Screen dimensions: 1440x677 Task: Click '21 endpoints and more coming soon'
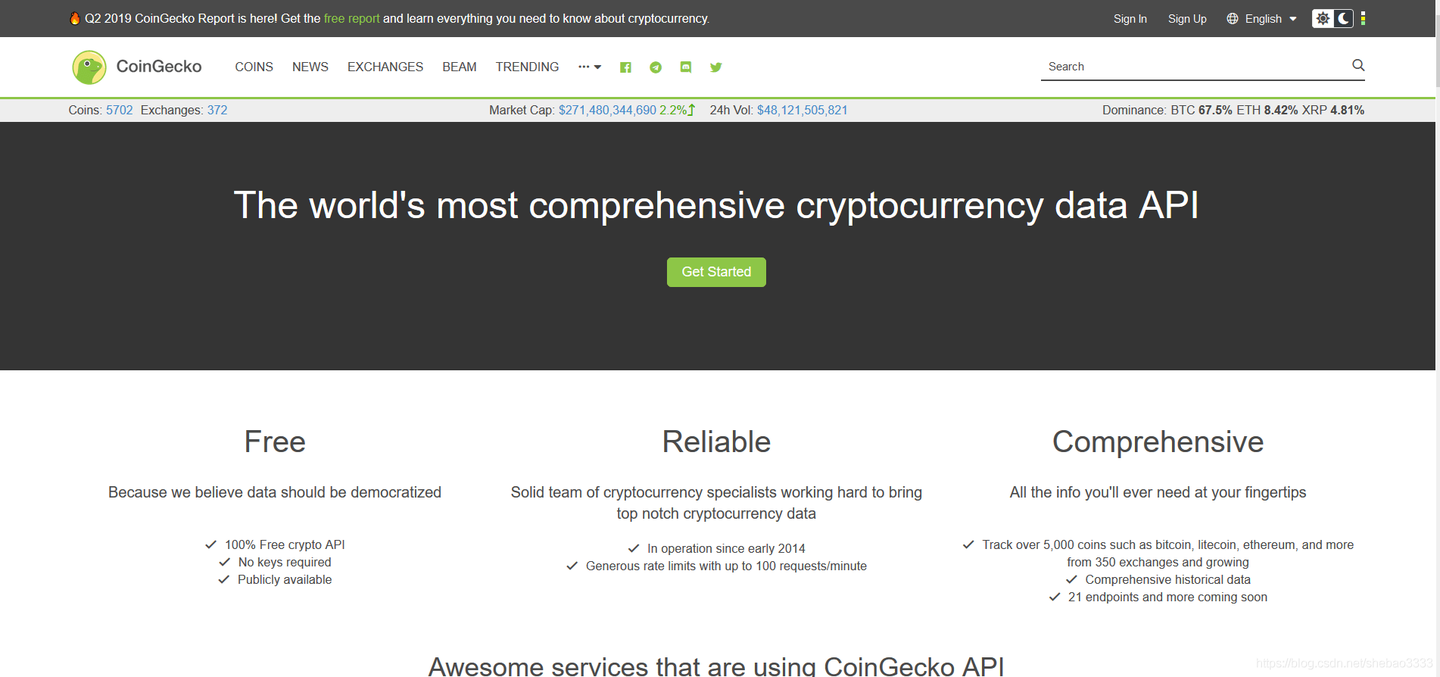1158,597
